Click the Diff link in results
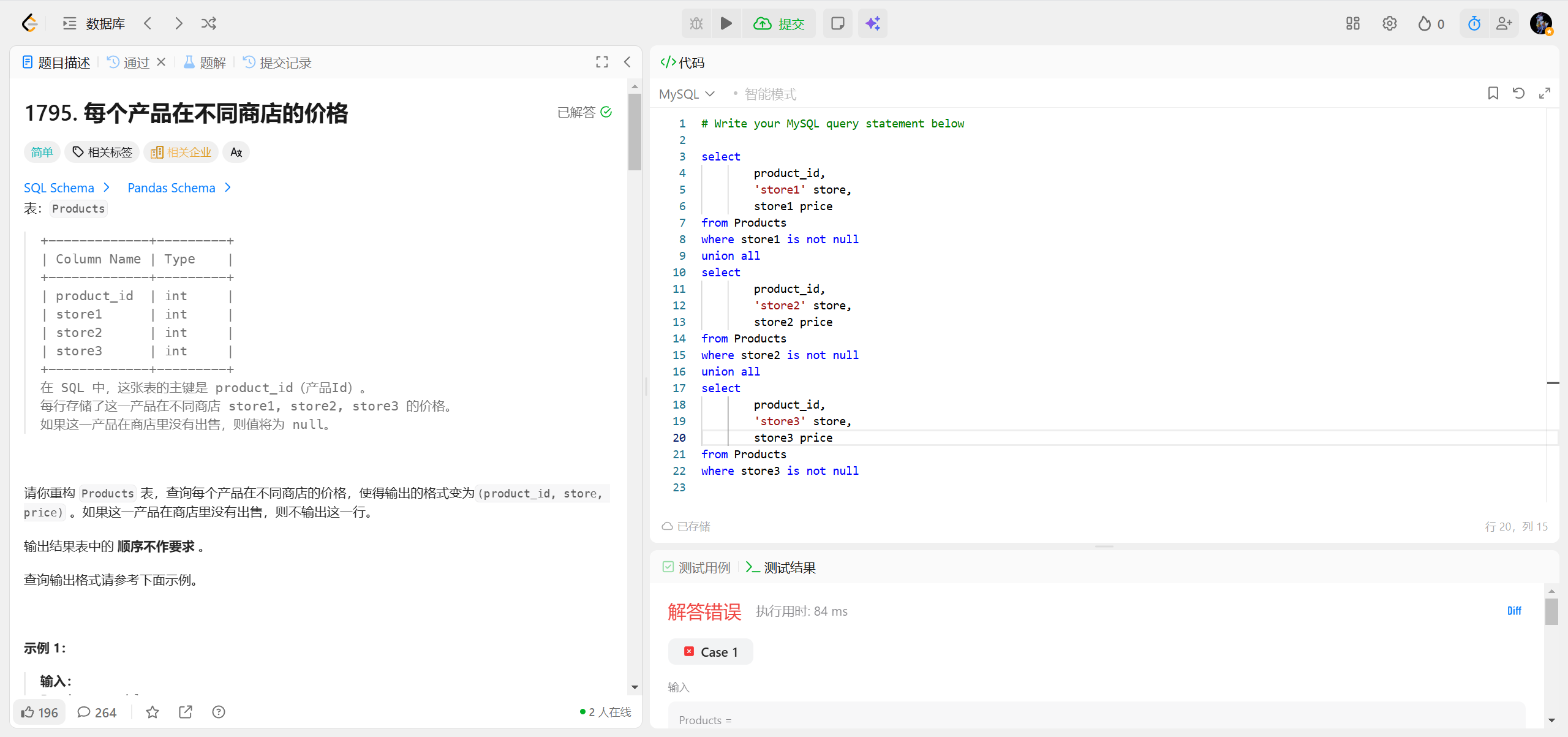Image resolution: width=1568 pixels, height=737 pixels. pyautogui.click(x=1513, y=611)
